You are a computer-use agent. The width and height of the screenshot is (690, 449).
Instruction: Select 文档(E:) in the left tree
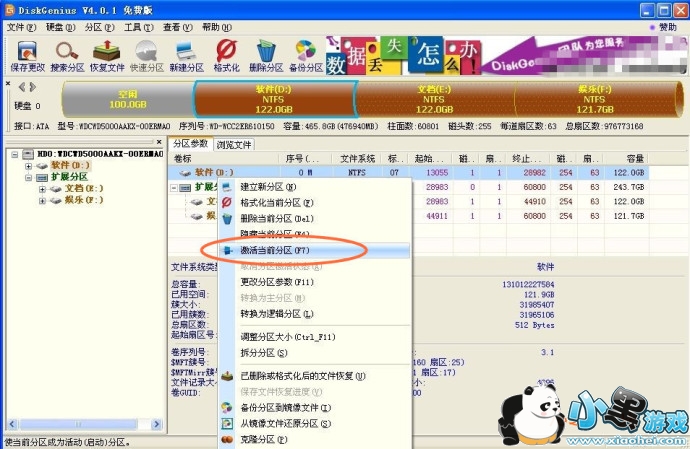(x=84, y=188)
